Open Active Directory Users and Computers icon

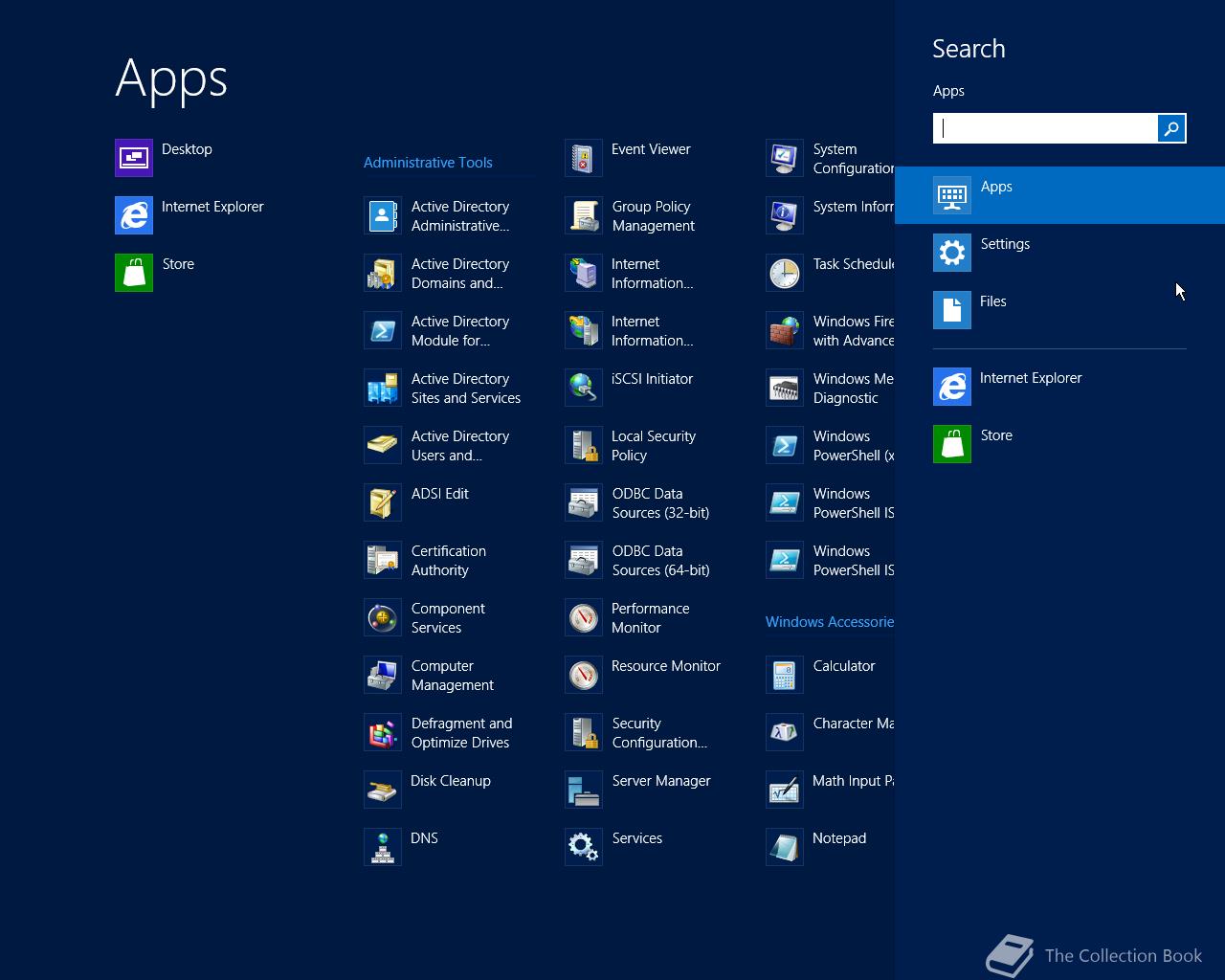point(383,445)
